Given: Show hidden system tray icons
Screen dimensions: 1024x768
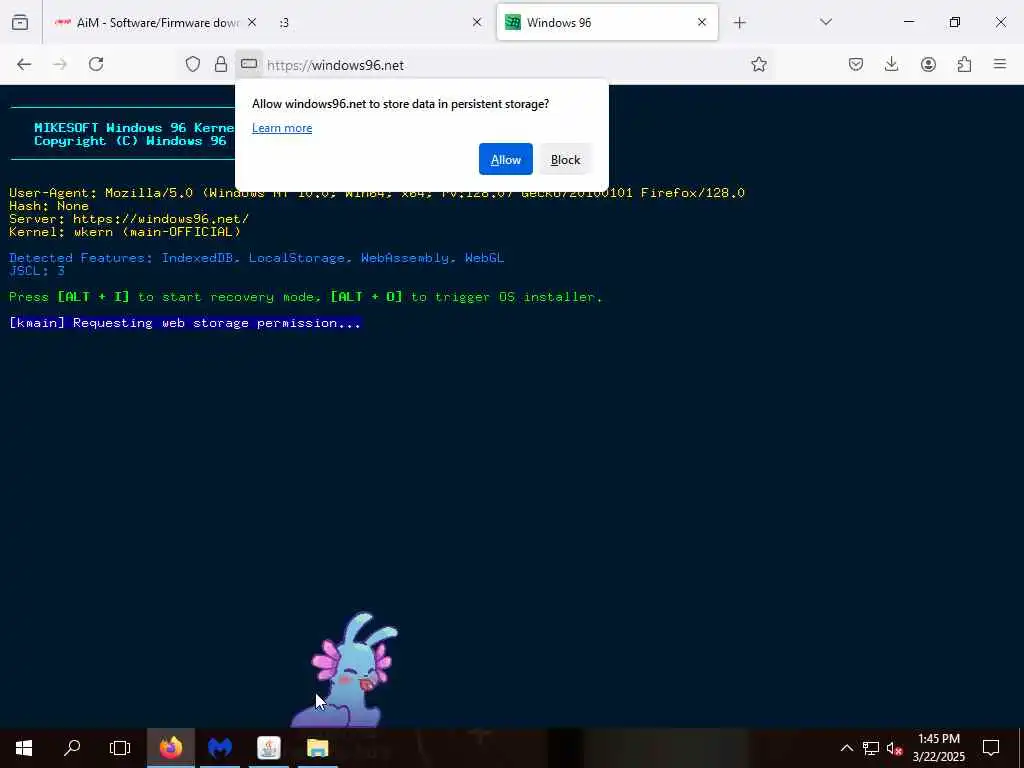Looking at the screenshot, I should [x=846, y=748].
